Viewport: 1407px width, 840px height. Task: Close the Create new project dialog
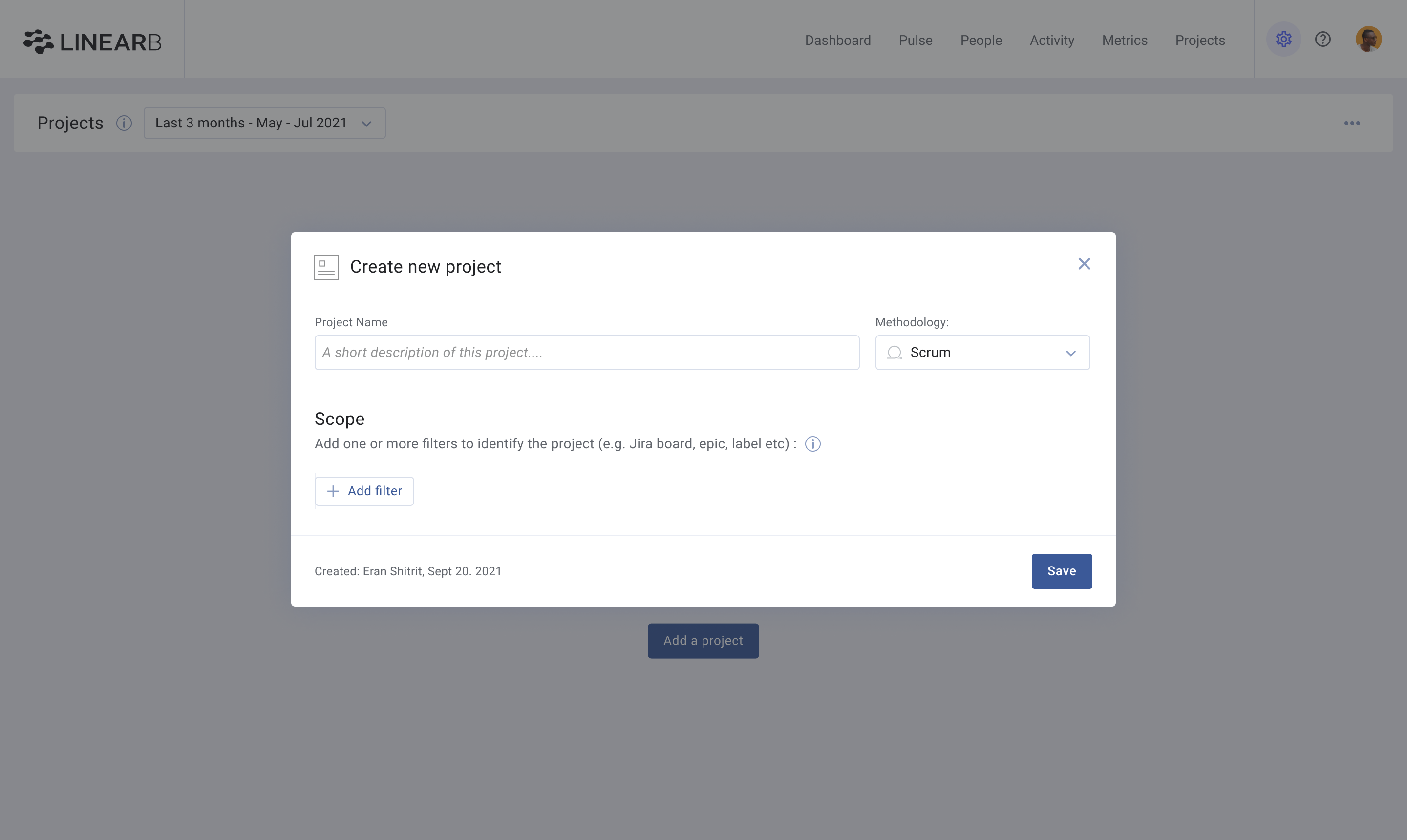pyautogui.click(x=1084, y=264)
